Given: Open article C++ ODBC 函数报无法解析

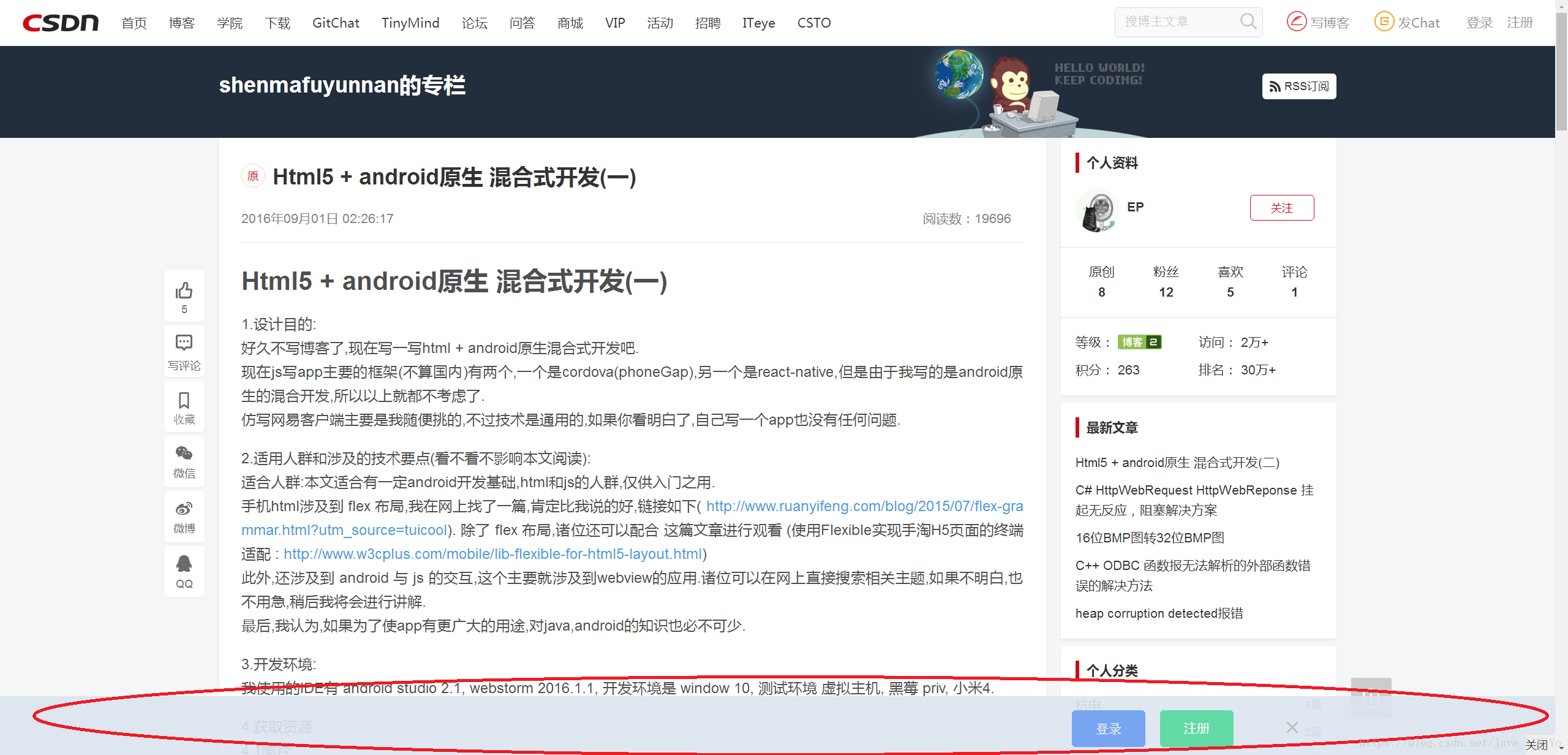Looking at the screenshot, I should [1193, 575].
